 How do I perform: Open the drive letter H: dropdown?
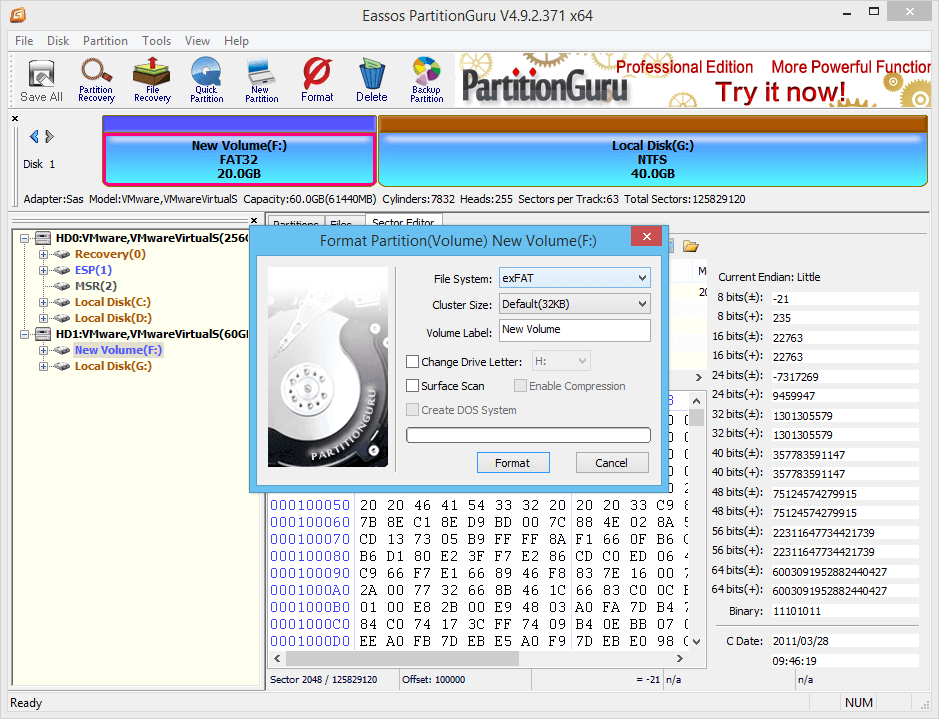tap(561, 361)
